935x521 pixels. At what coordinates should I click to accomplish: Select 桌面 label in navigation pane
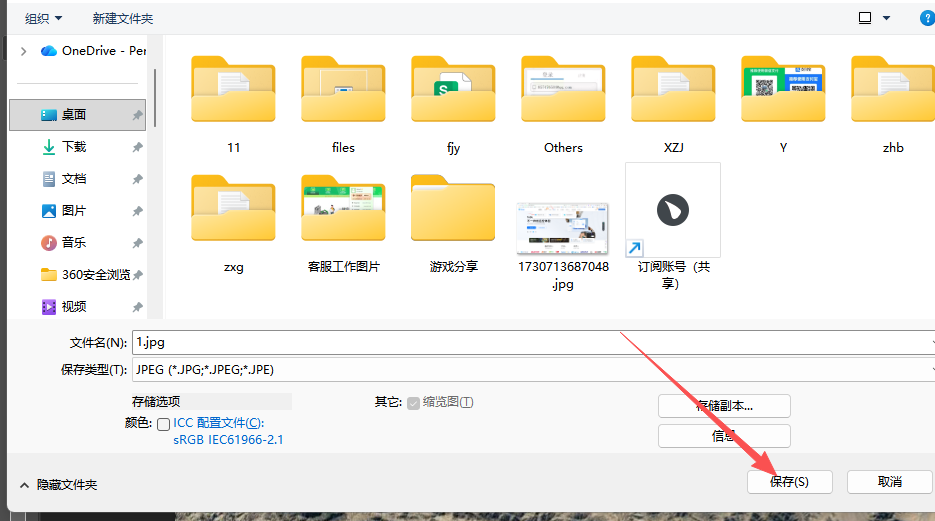tap(74, 115)
